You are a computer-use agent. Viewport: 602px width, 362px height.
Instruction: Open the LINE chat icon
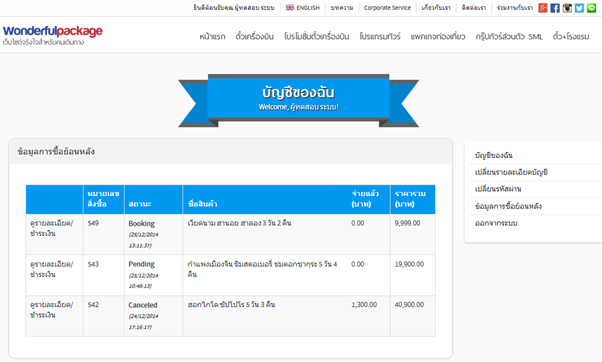[x=592, y=8]
